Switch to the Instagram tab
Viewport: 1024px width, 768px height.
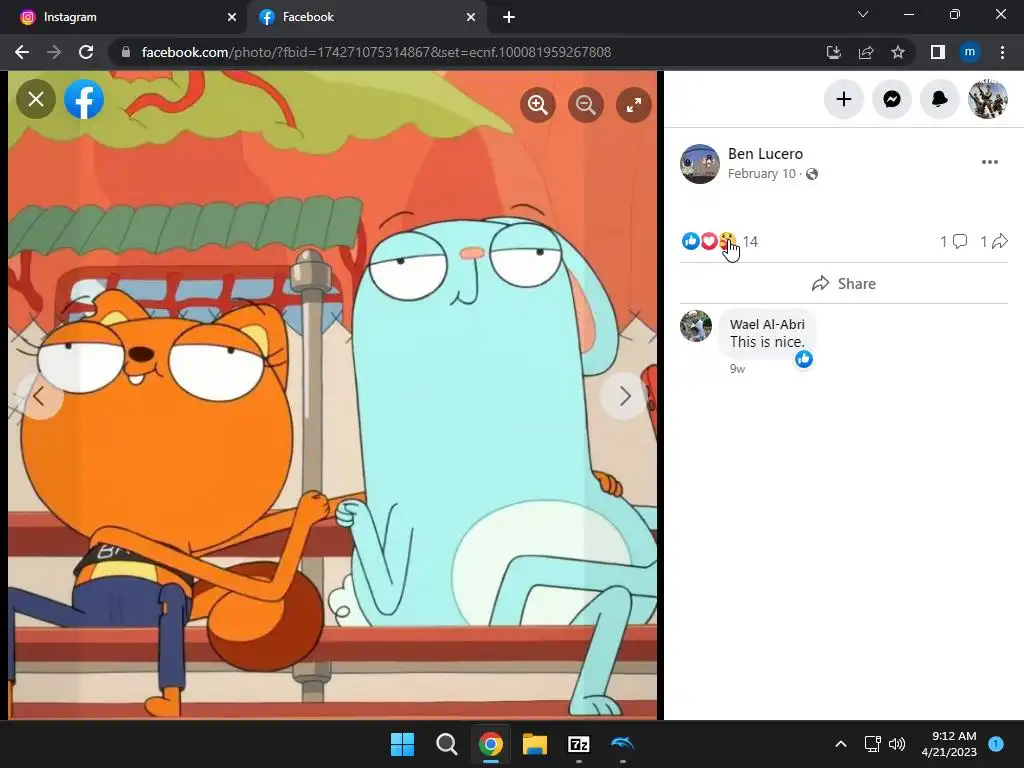click(x=124, y=17)
